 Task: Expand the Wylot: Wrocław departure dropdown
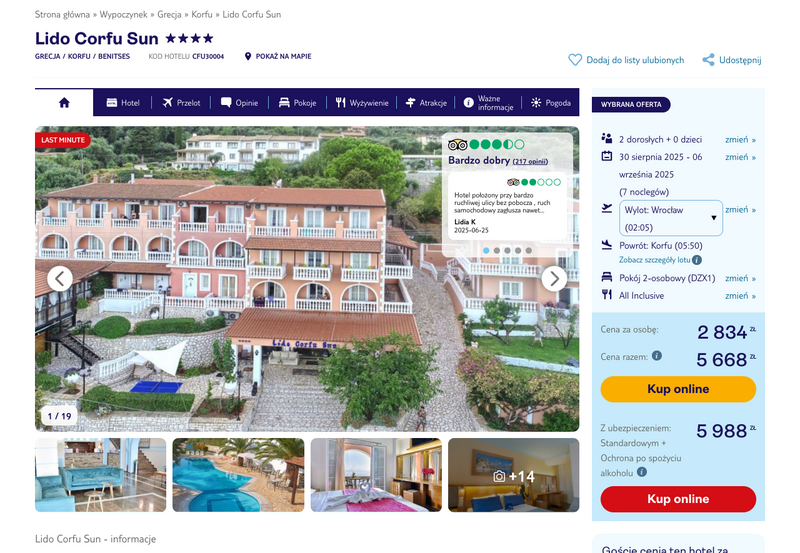coord(671,218)
